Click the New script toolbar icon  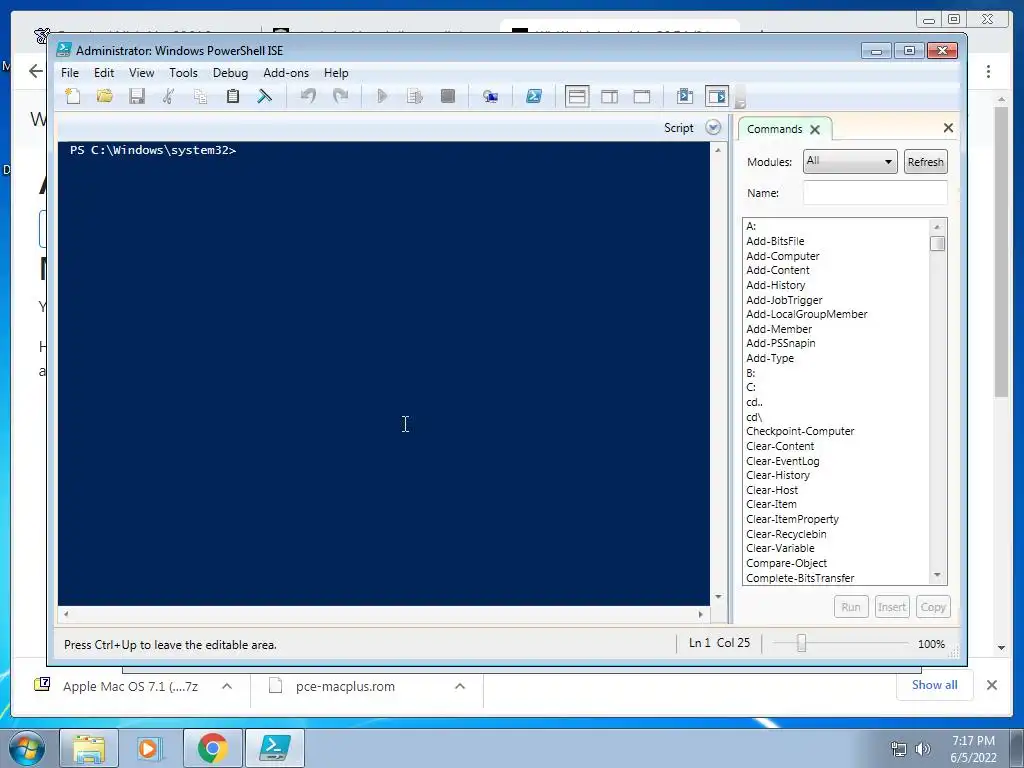(73, 97)
